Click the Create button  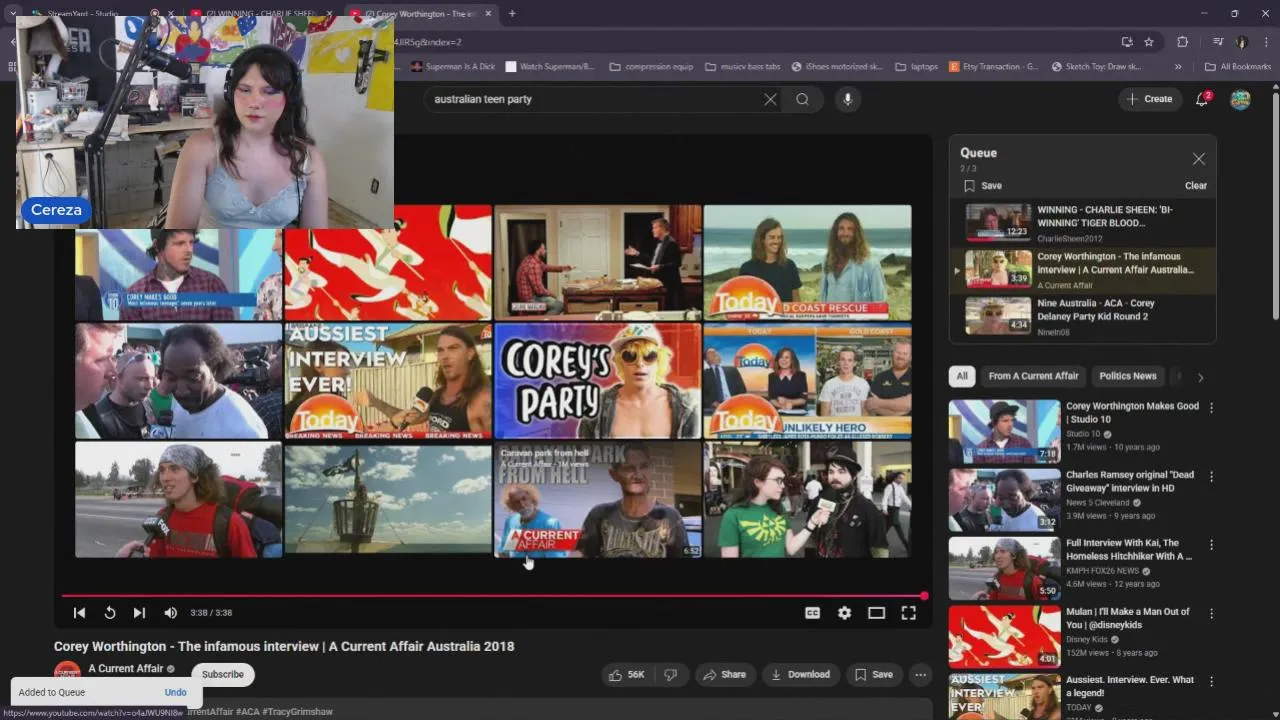click(x=1150, y=99)
